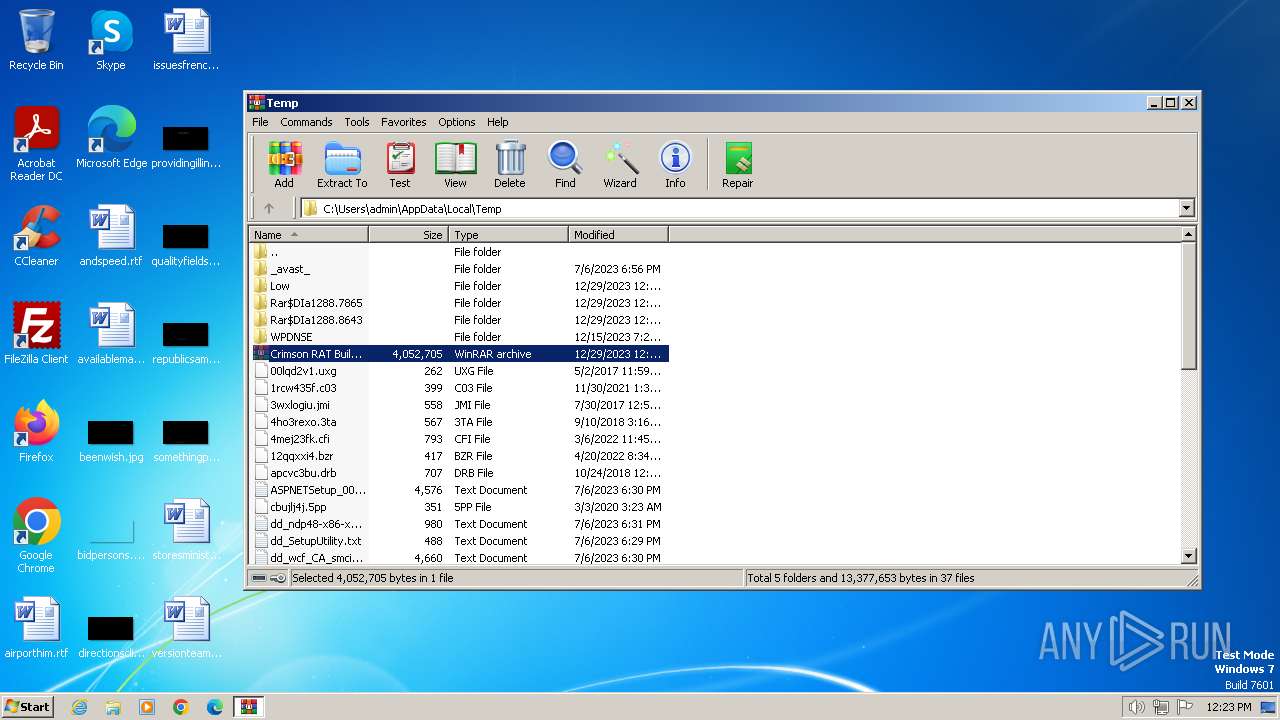Select file cbujlj4j.5pp

tap(460, 507)
